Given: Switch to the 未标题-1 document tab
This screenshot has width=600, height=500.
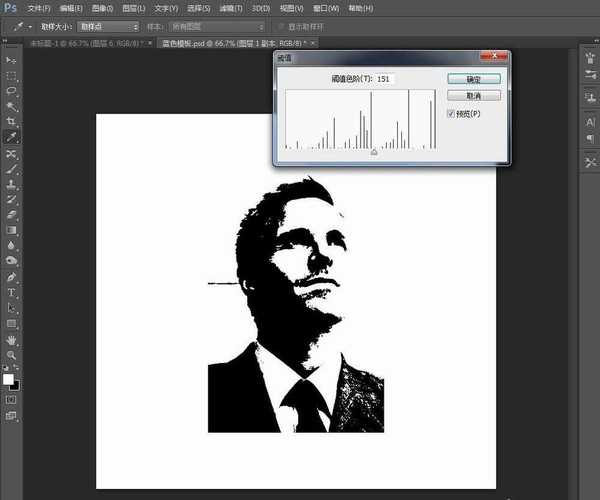Looking at the screenshot, I should [71, 44].
